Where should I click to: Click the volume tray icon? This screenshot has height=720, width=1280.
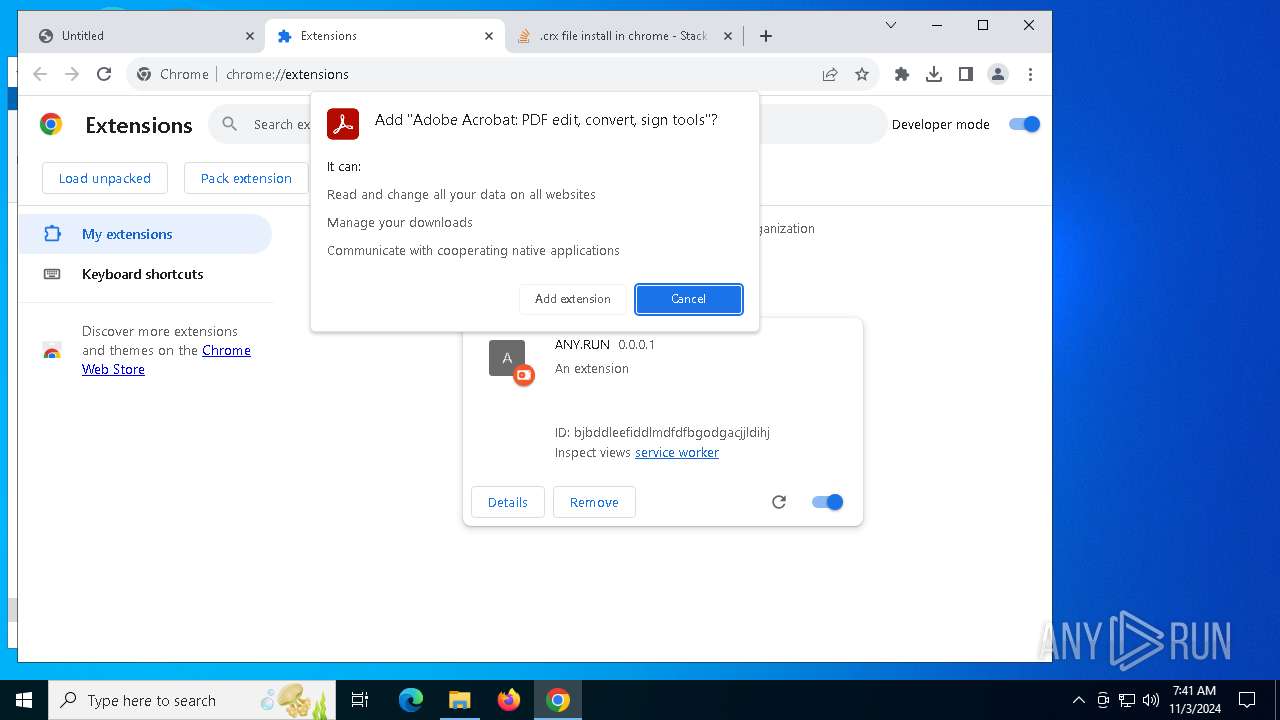1151,700
